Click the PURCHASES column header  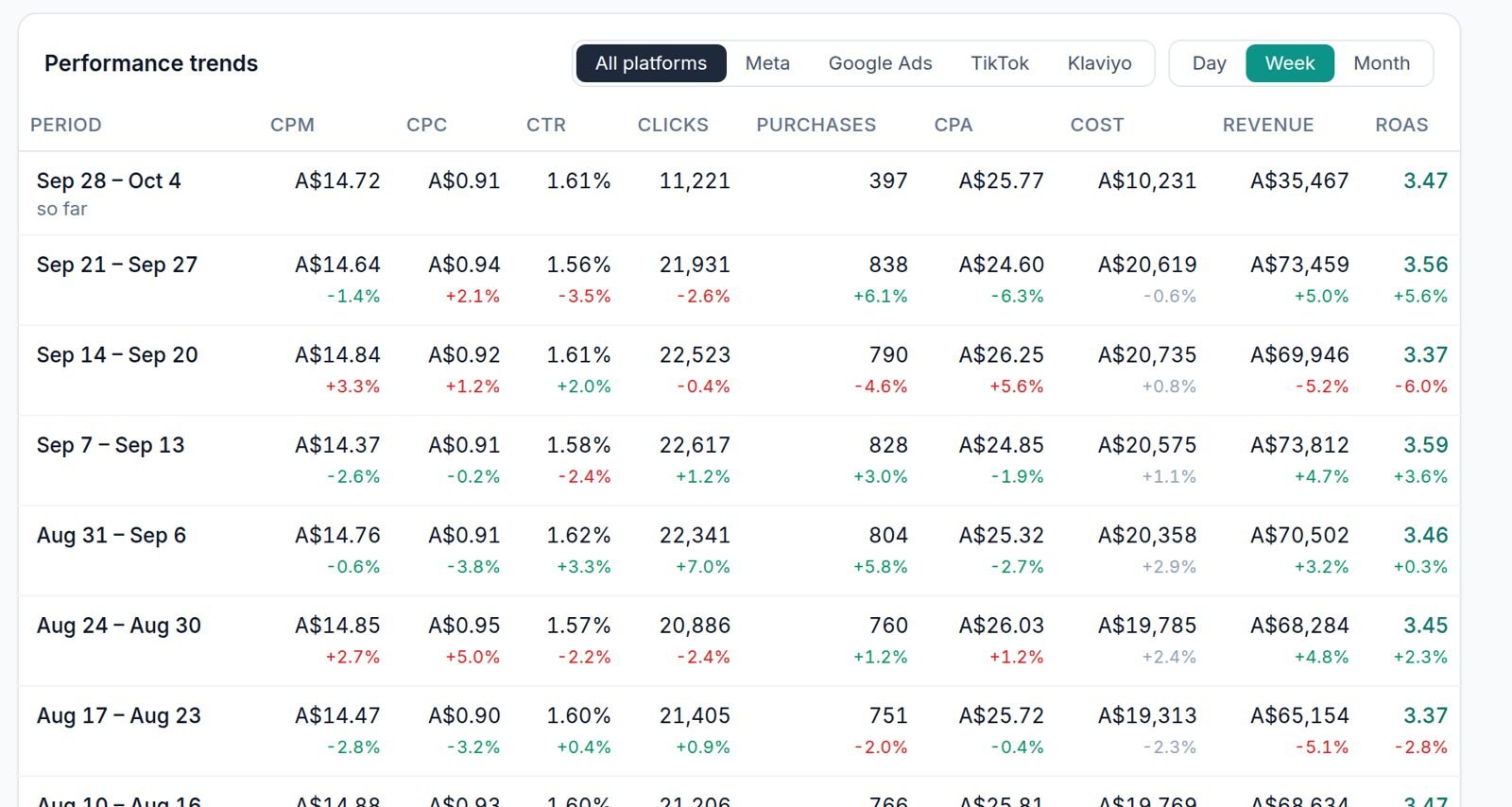click(x=816, y=125)
